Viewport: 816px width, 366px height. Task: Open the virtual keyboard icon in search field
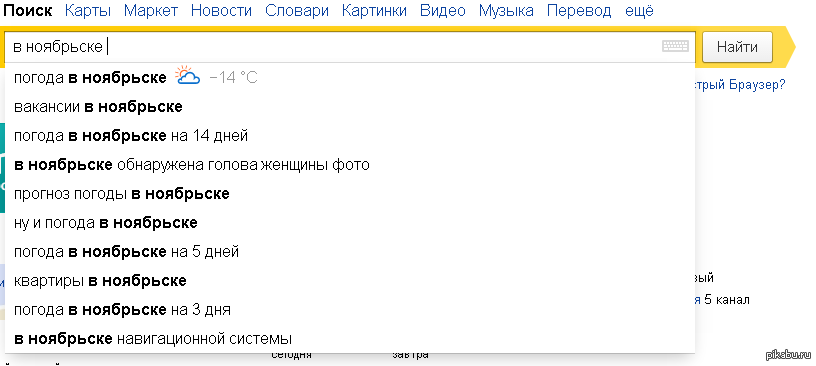[675, 46]
